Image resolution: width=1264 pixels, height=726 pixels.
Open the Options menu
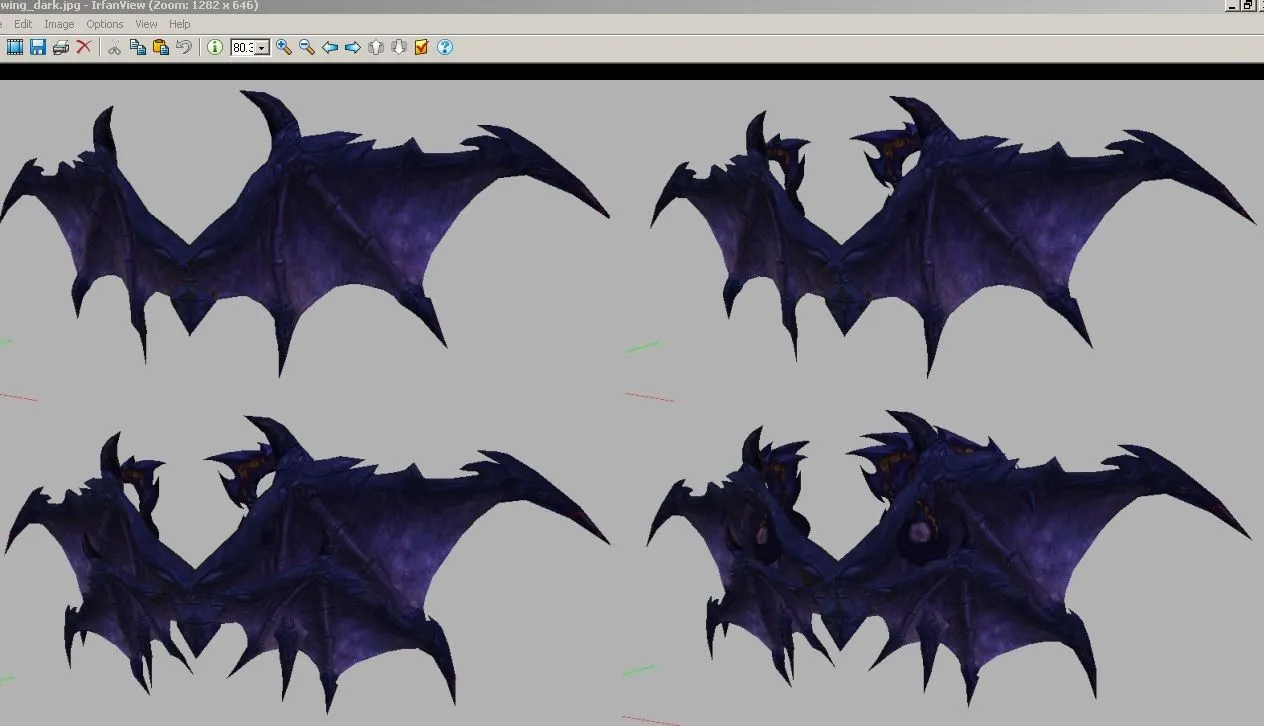point(105,24)
